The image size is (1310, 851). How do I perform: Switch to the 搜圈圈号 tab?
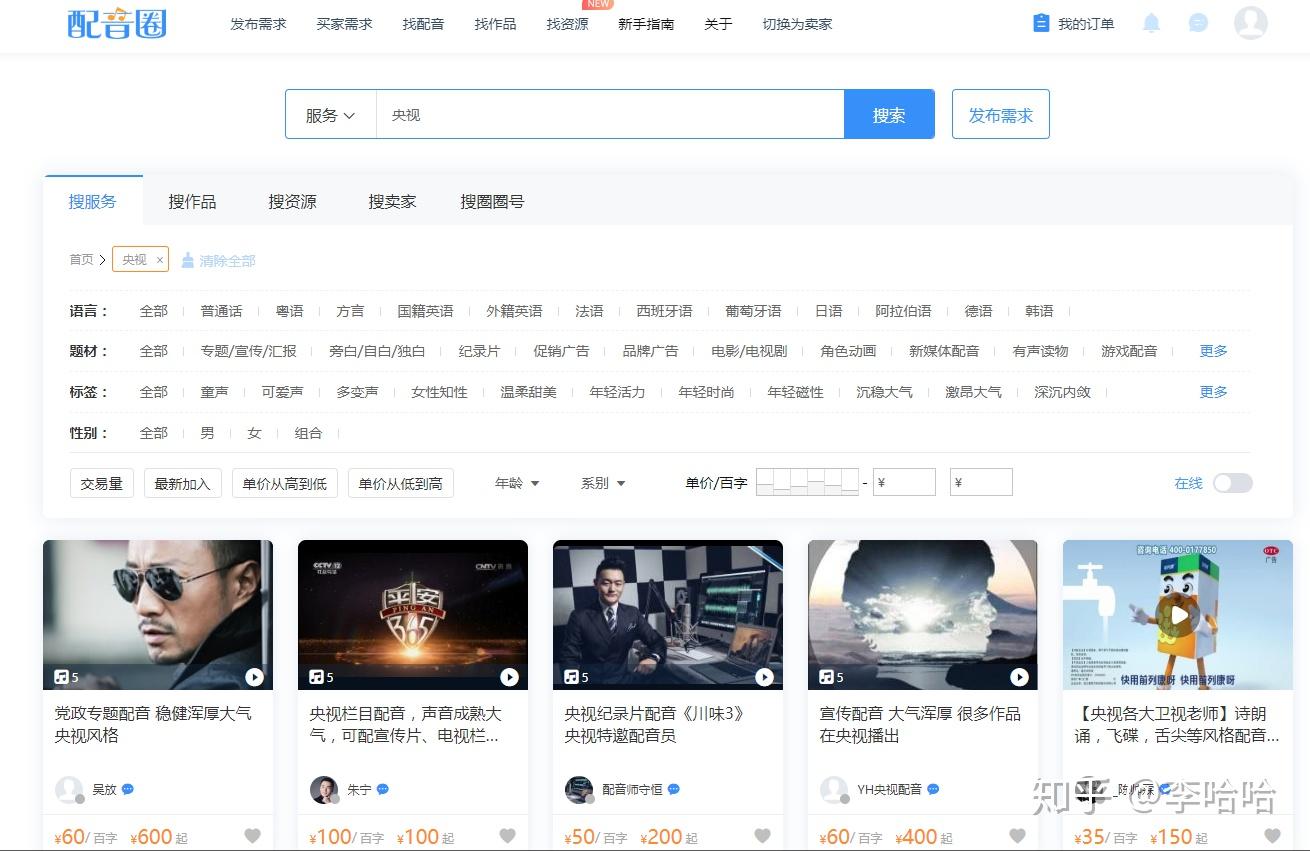(x=492, y=202)
